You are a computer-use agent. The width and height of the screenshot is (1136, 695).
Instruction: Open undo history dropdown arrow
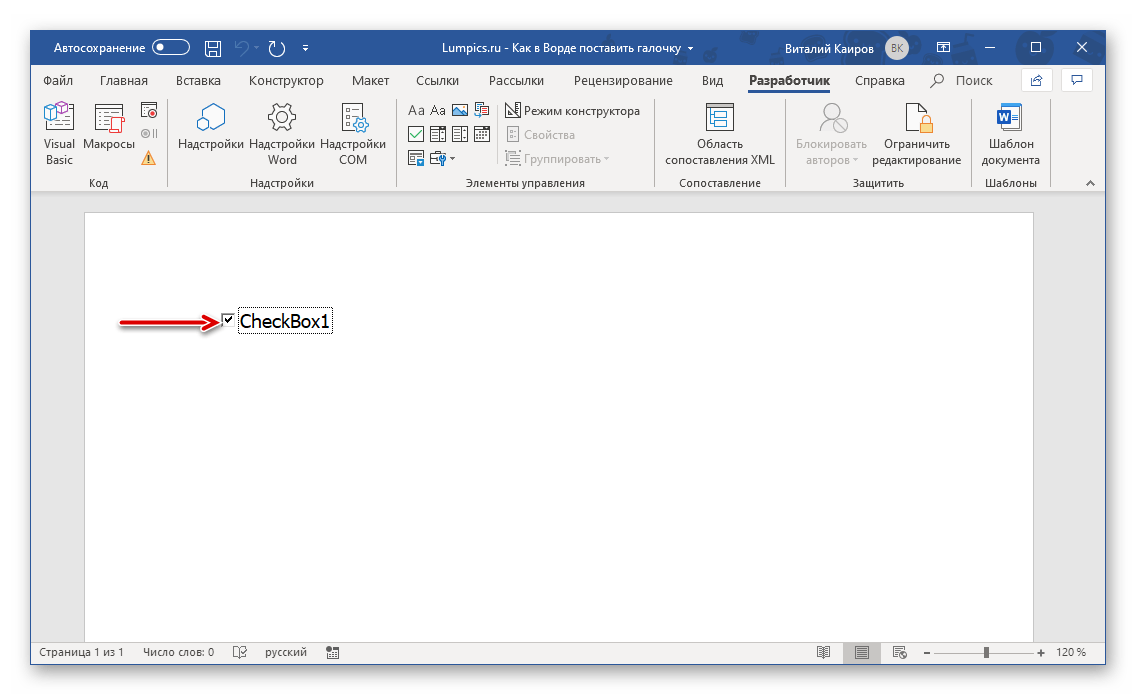pyautogui.click(x=256, y=49)
